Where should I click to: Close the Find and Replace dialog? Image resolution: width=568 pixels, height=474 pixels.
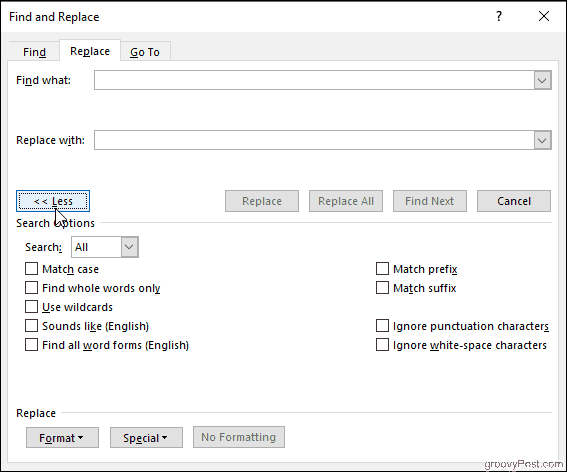point(544,16)
